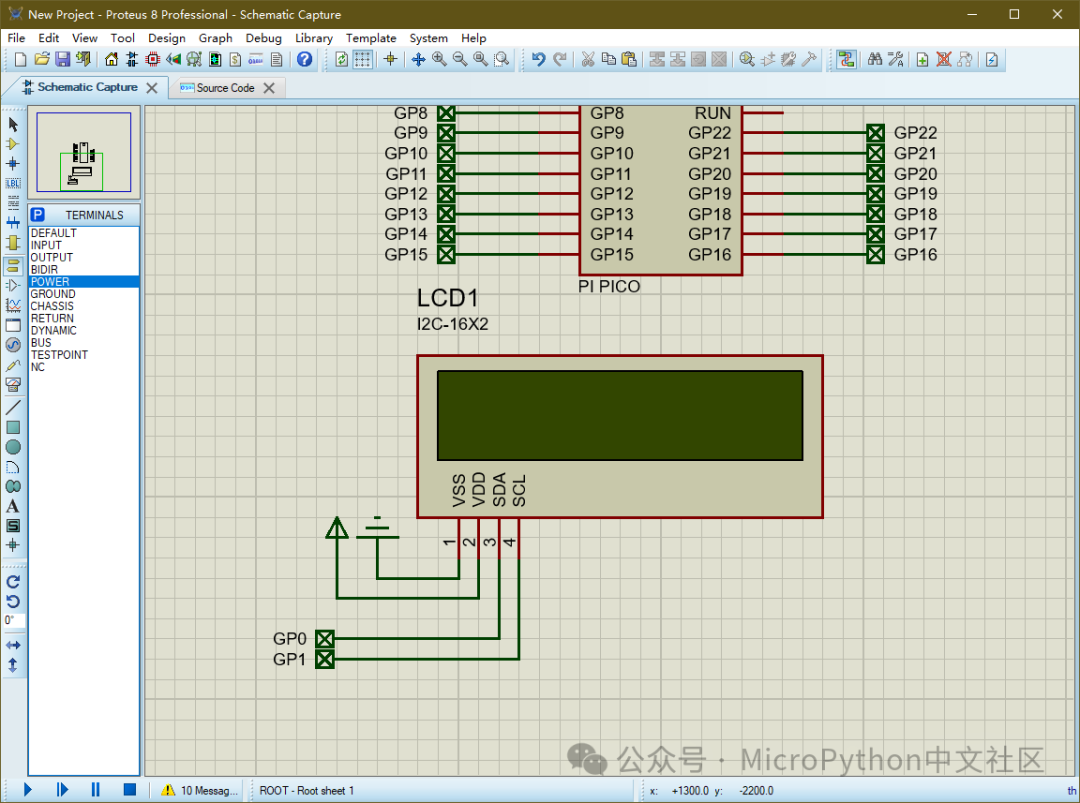Open the PCB Layout module icon
Viewport: 1080px width, 803px height.
point(153,60)
